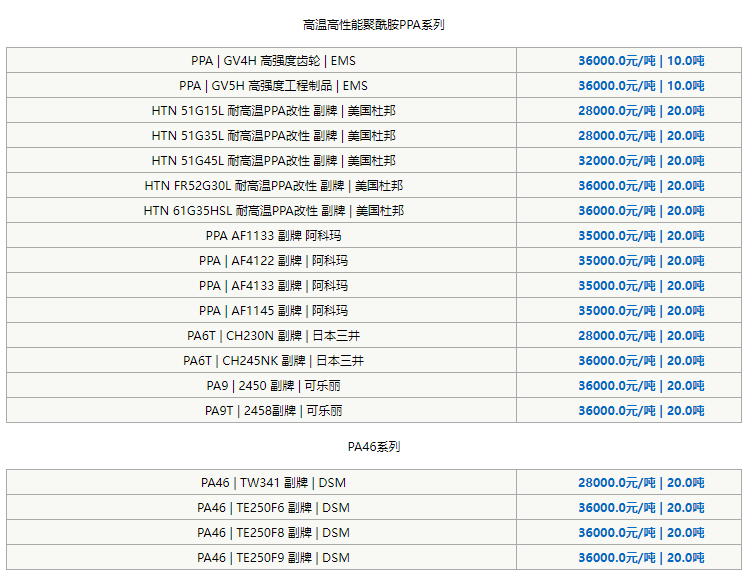
Task: Click PA6T CH230N 副牌 日本三井 product name
Action: tap(273, 335)
